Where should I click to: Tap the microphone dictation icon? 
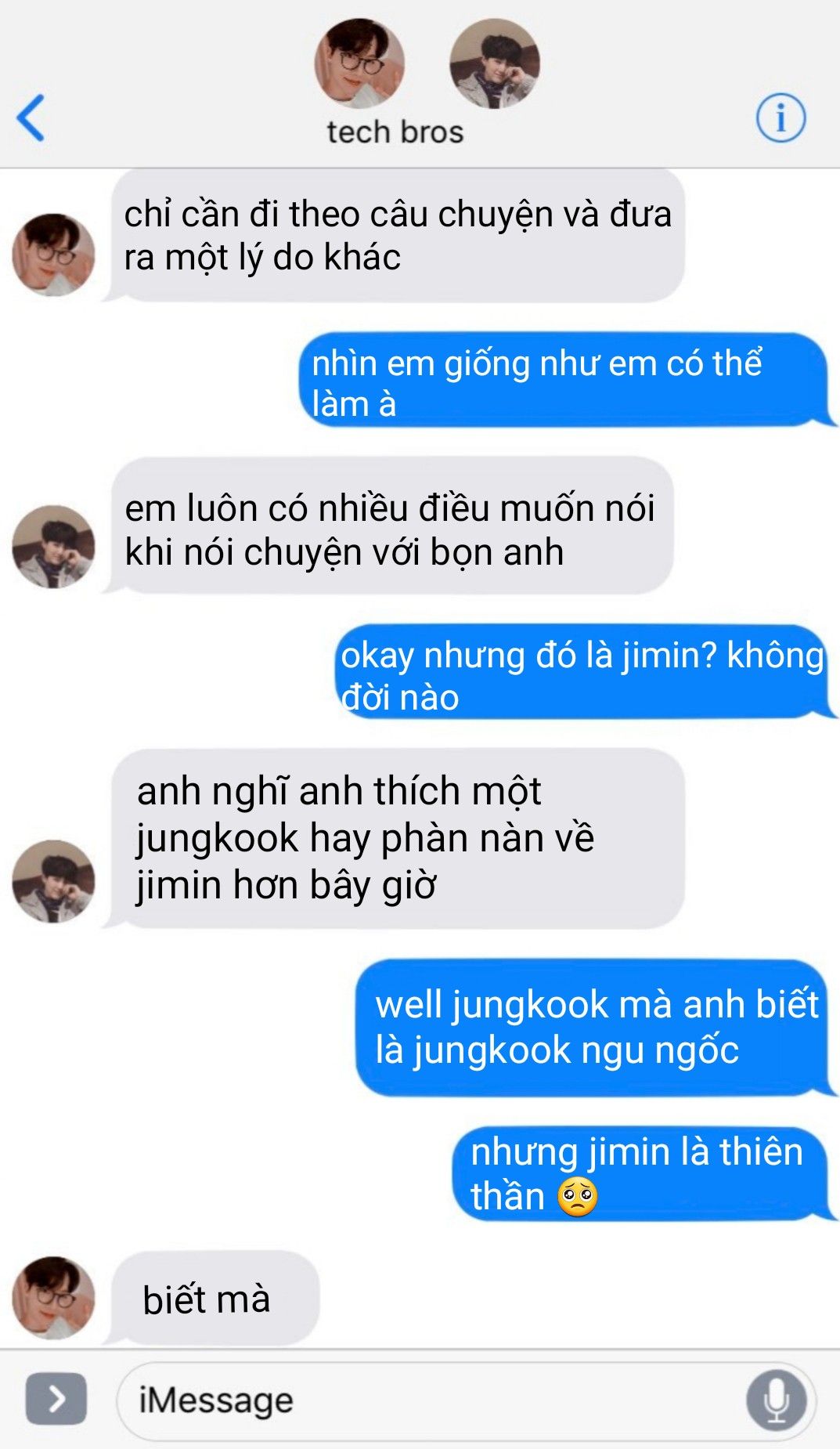(x=776, y=1400)
